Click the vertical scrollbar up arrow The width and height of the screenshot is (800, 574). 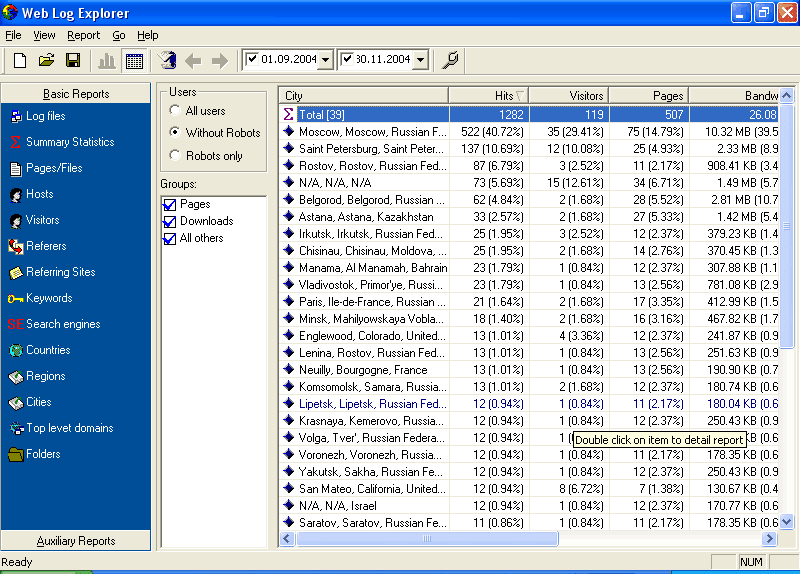click(x=787, y=95)
